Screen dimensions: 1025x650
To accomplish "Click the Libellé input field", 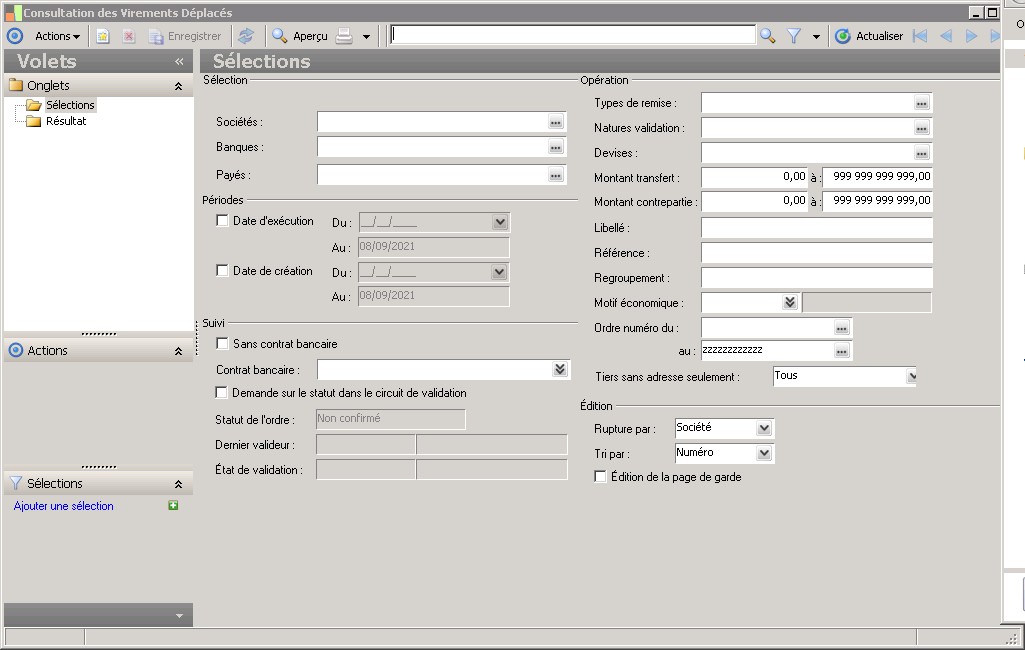I will pos(816,228).
